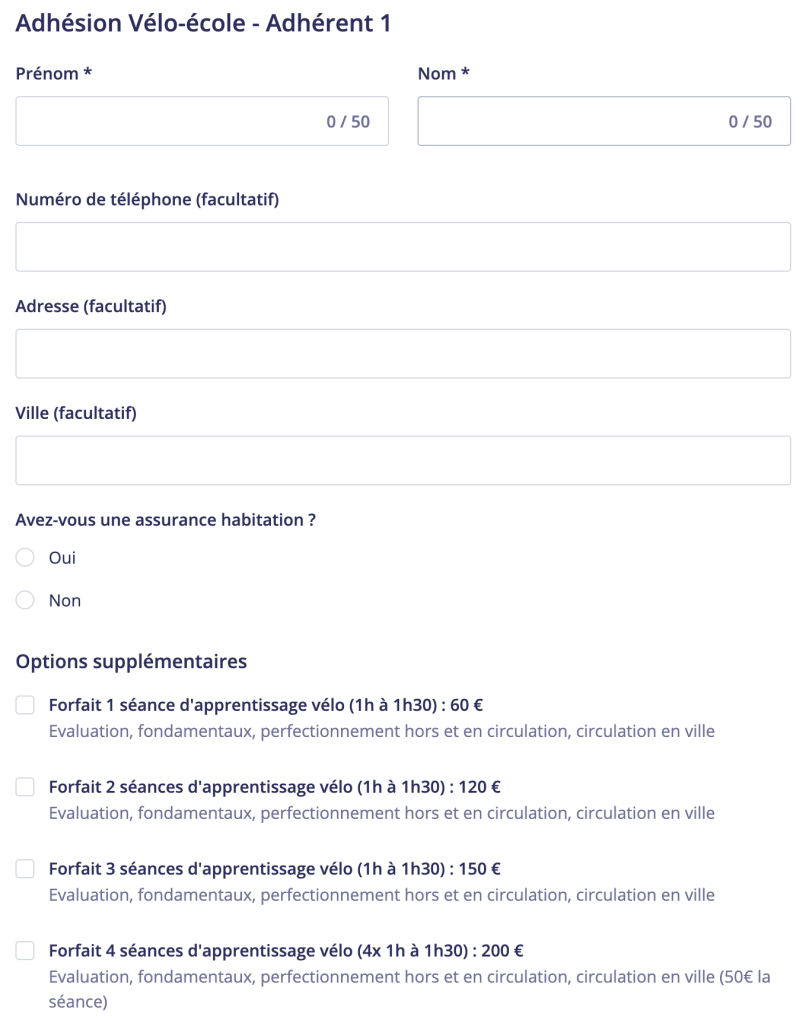Click the 'Ville (facultatif)' label
The width and height of the screenshot is (809, 1023).
(76, 413)
